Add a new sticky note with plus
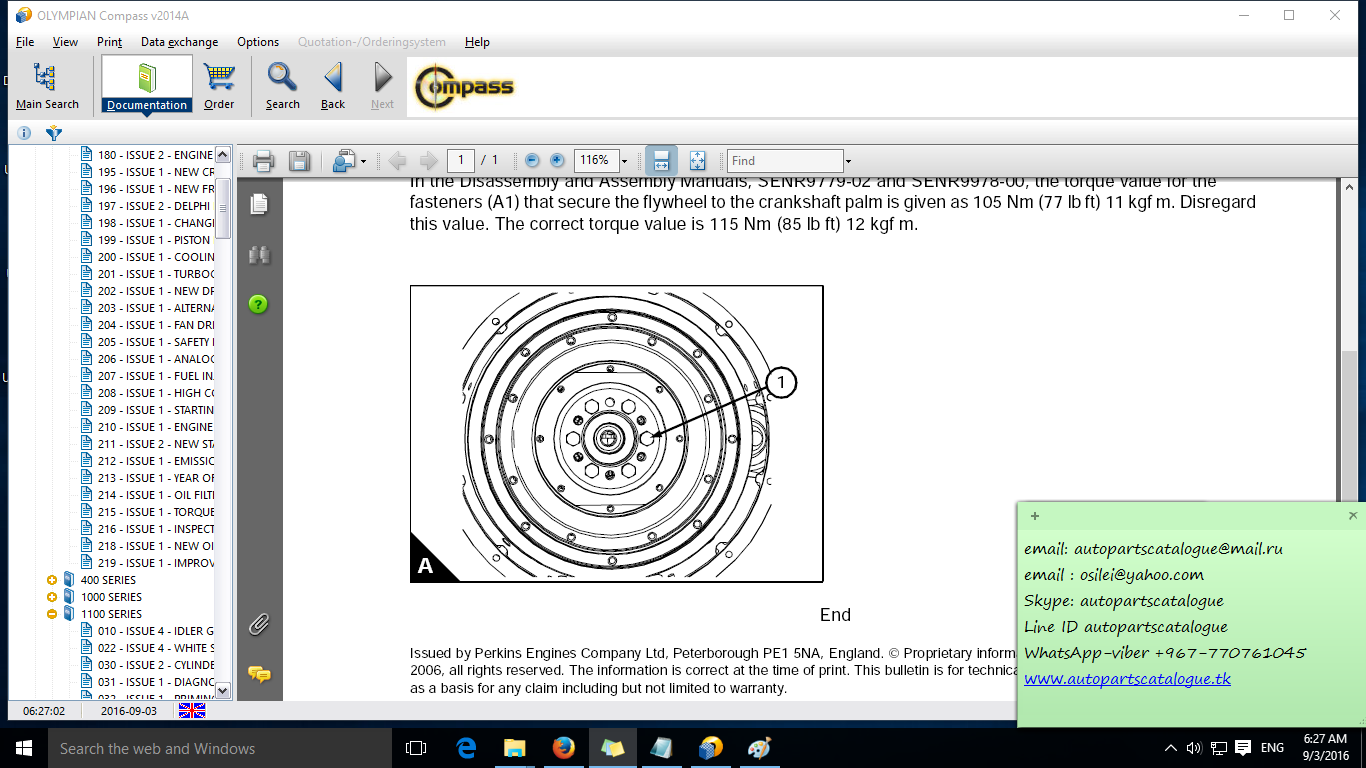Viewport: 1366px width, 768px height. [x=1035, y=516]
